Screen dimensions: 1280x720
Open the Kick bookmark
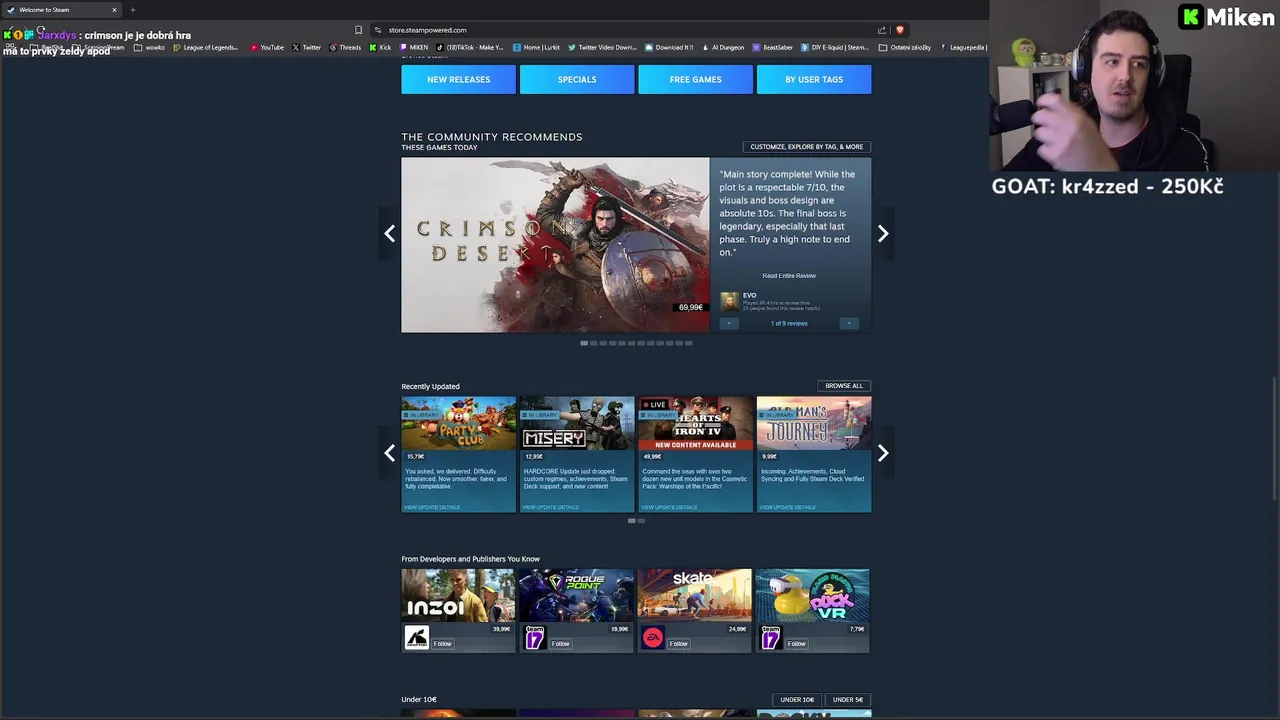pos(380,47)
